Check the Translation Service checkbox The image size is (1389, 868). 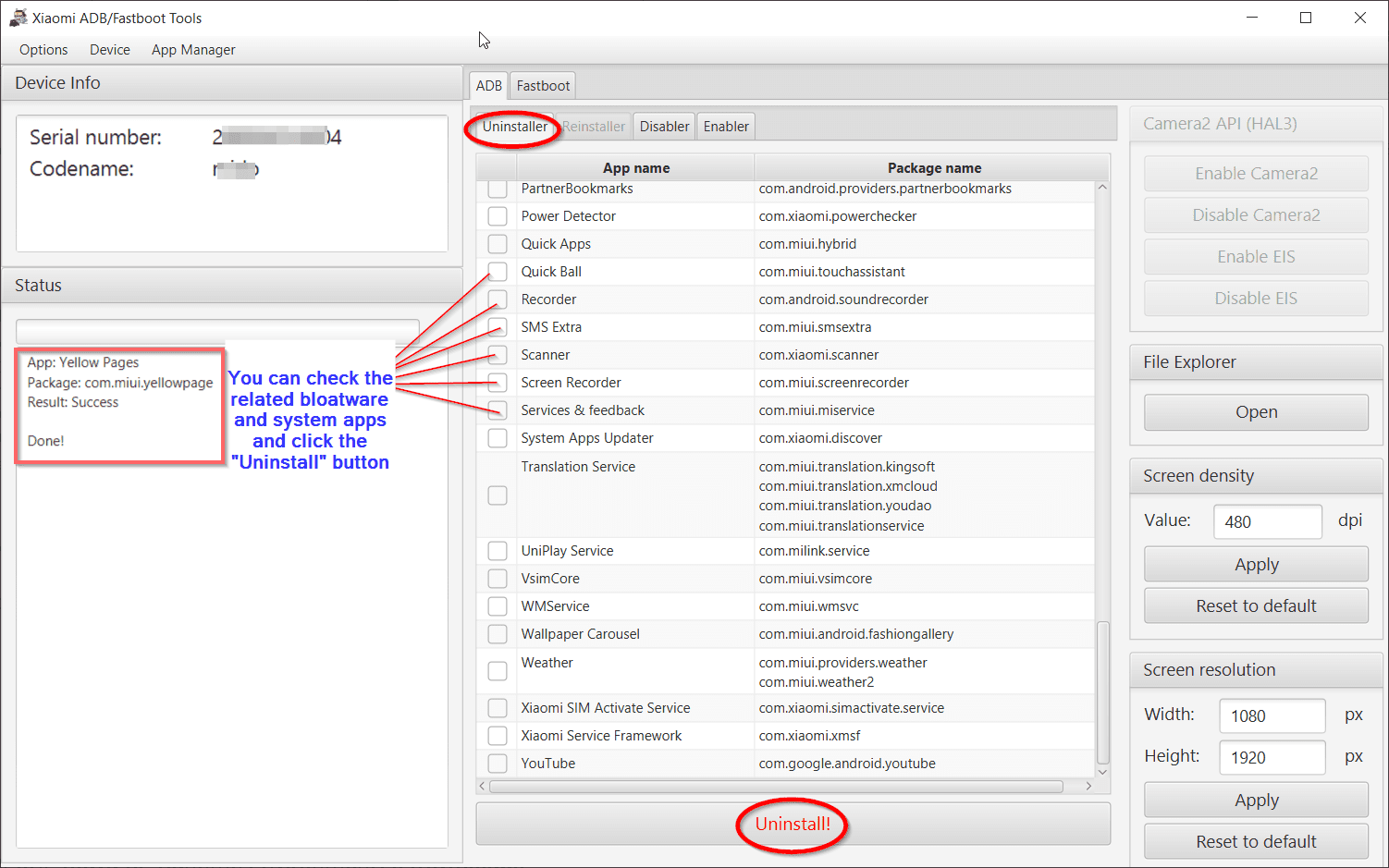click(x=498, y=495)
